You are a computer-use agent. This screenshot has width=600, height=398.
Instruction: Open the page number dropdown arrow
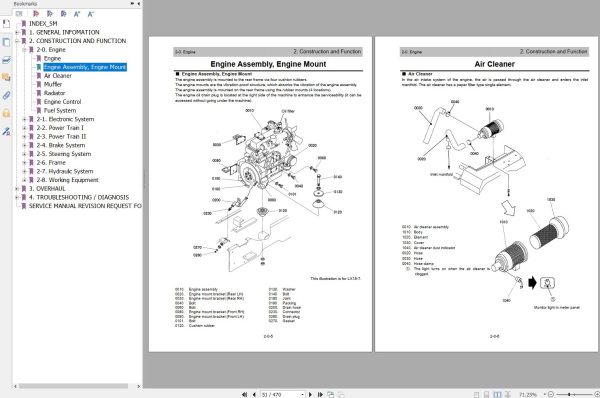[x=302, y=394]
